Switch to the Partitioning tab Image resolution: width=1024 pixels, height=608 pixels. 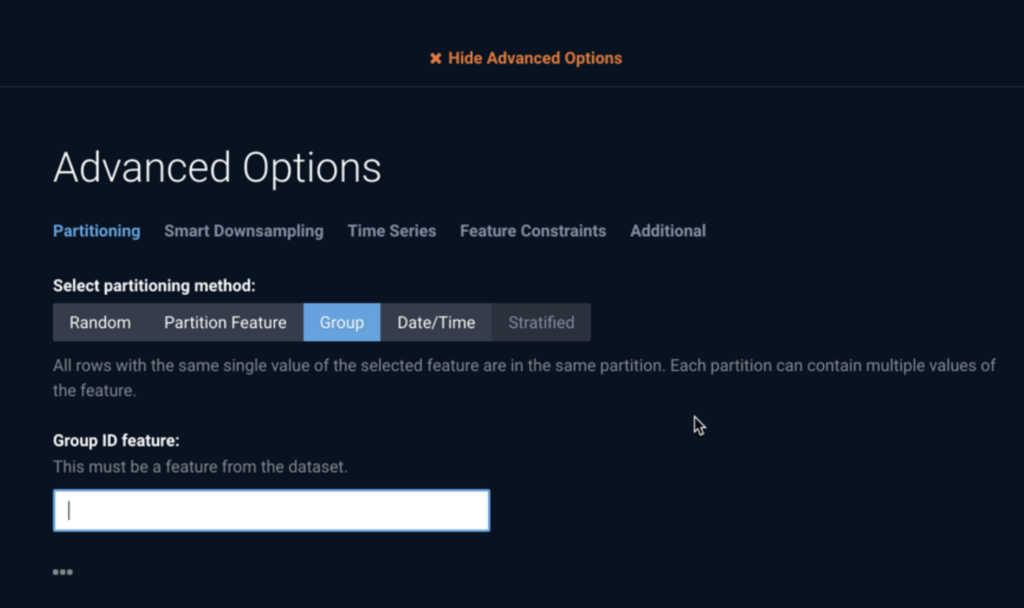pyautogui.click(x=97, y=231)
